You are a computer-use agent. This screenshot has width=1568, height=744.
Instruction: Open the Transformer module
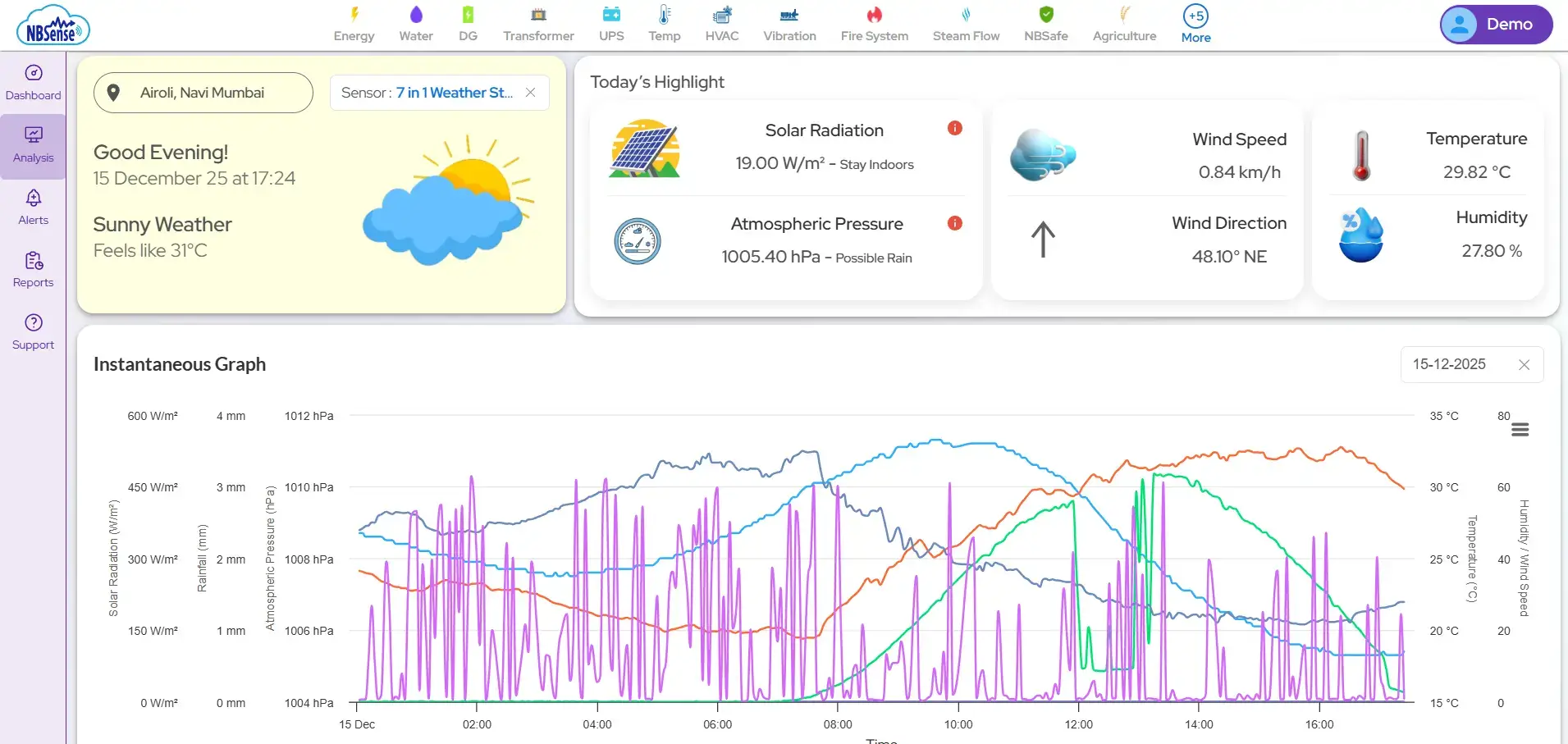point(538,22)
